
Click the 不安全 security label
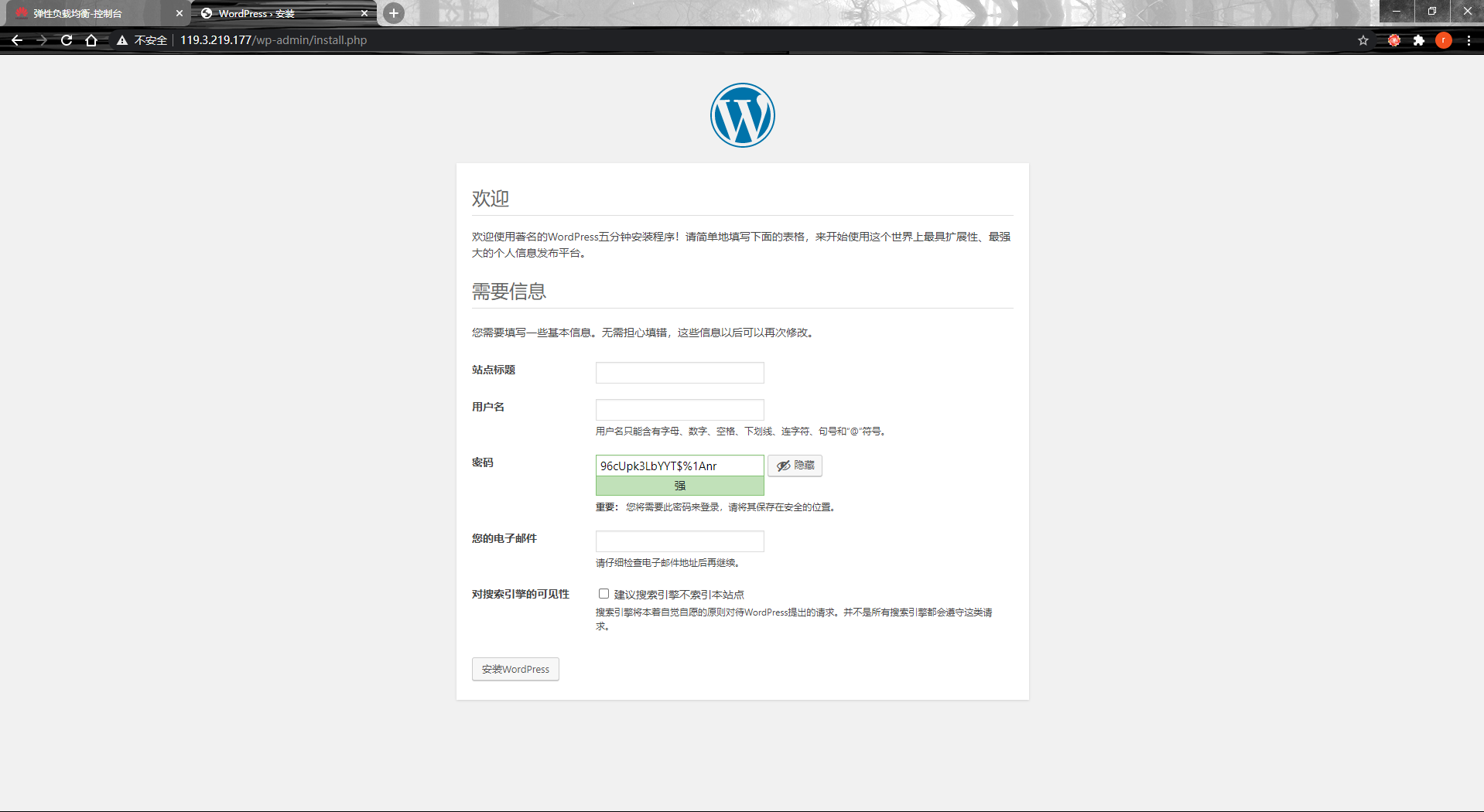click(x=151, y=40)
